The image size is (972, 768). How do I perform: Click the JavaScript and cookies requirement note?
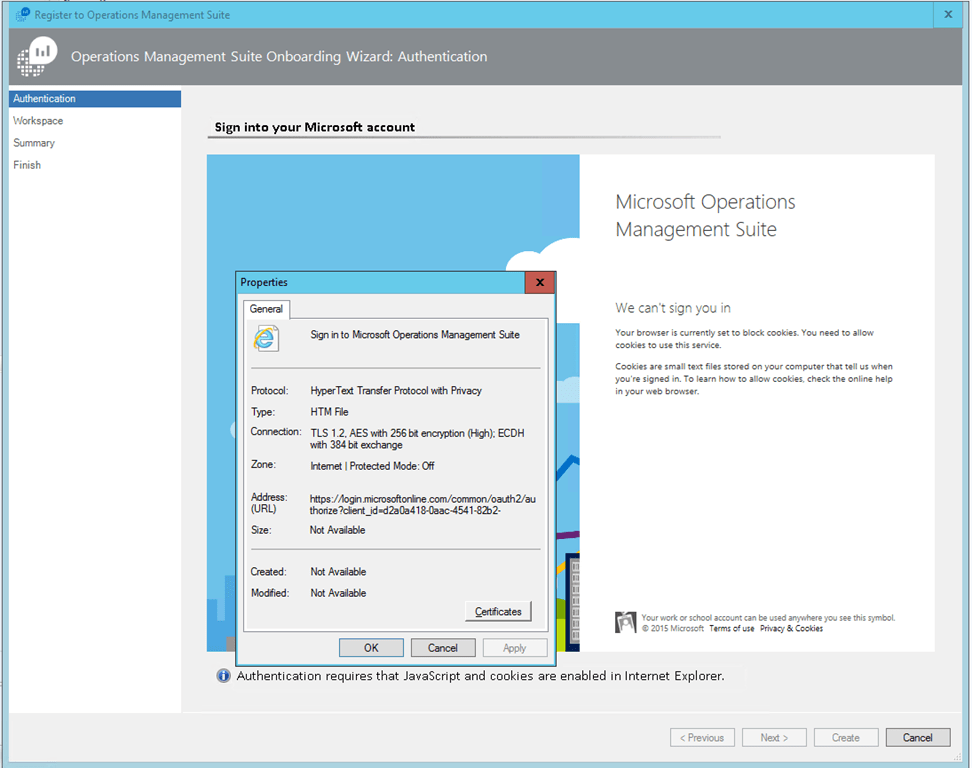(480, 676)
